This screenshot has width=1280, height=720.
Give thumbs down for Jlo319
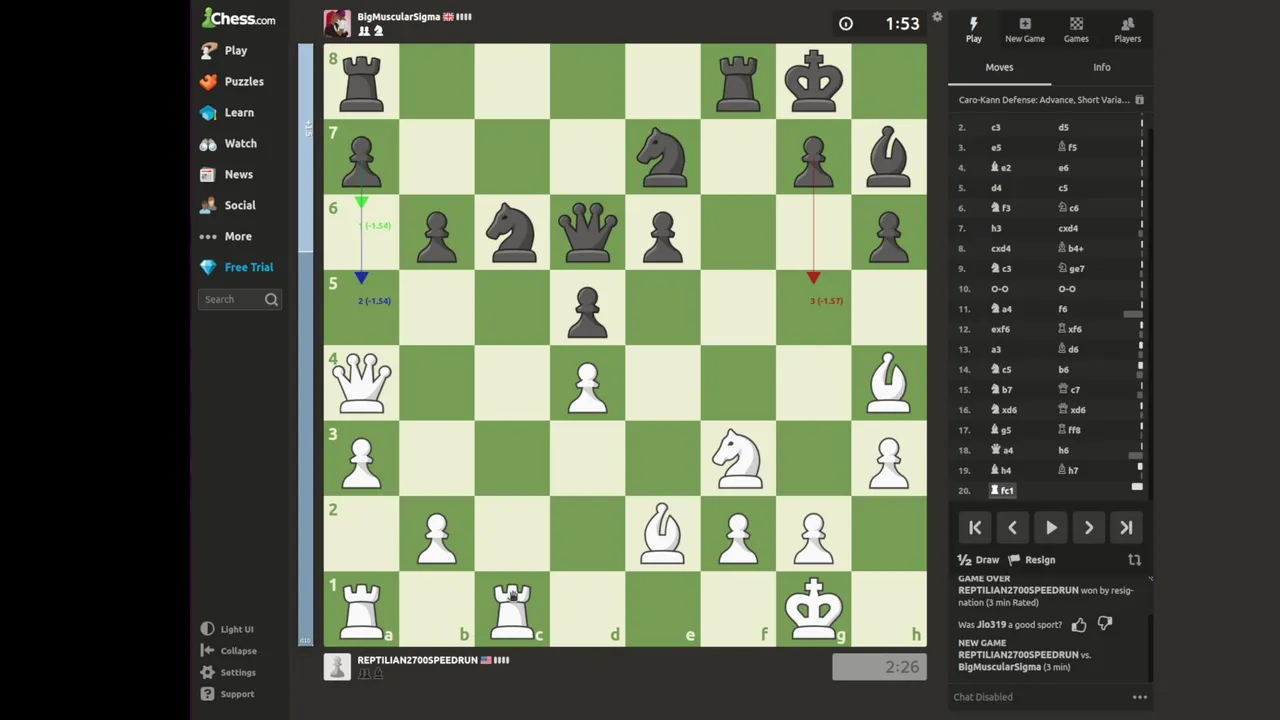pyautogui.click(x=1105, y=625)
